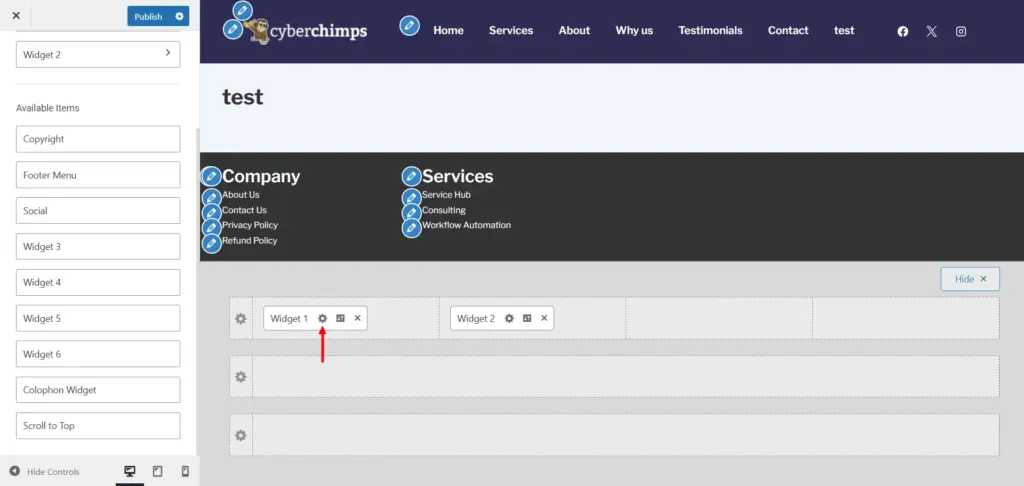Open the Why us menu item

click(x=634, y=30)
